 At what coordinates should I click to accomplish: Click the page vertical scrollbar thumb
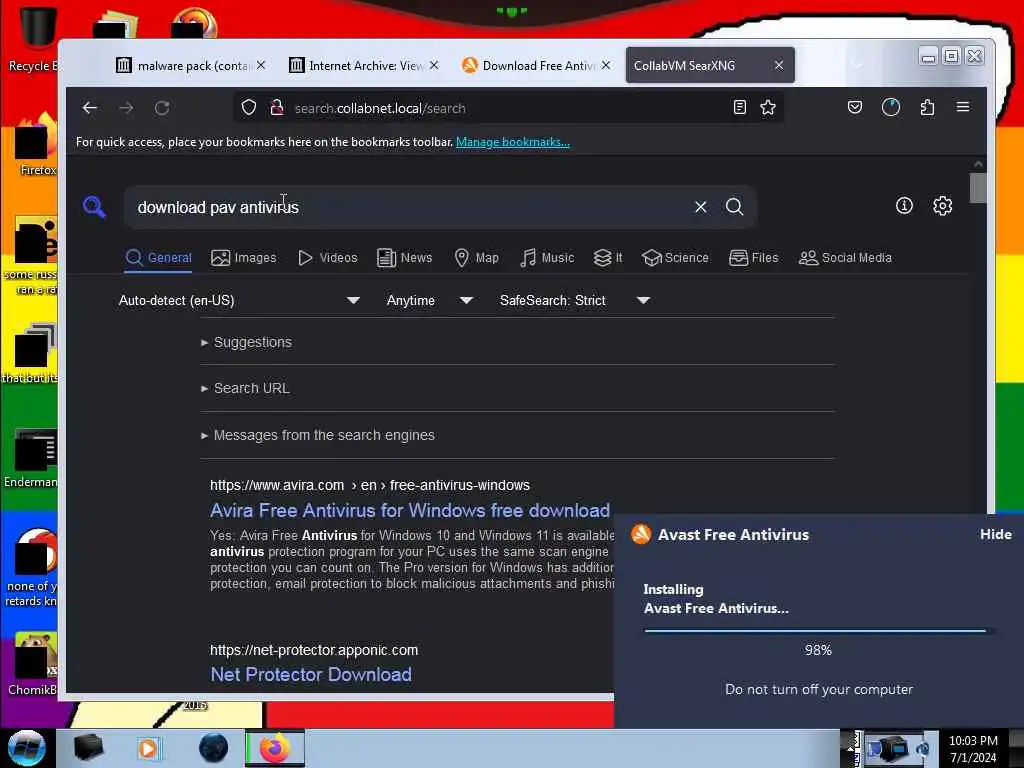coord(978,188)
